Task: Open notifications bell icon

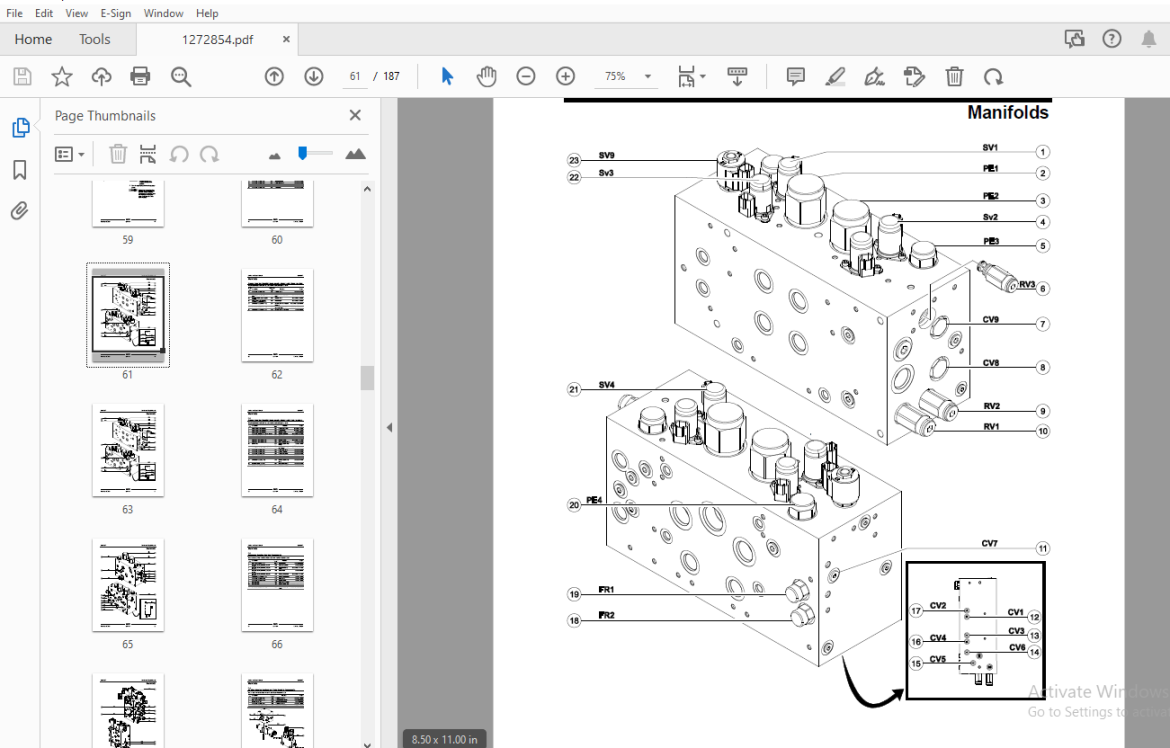Action: click(1148, 39)
